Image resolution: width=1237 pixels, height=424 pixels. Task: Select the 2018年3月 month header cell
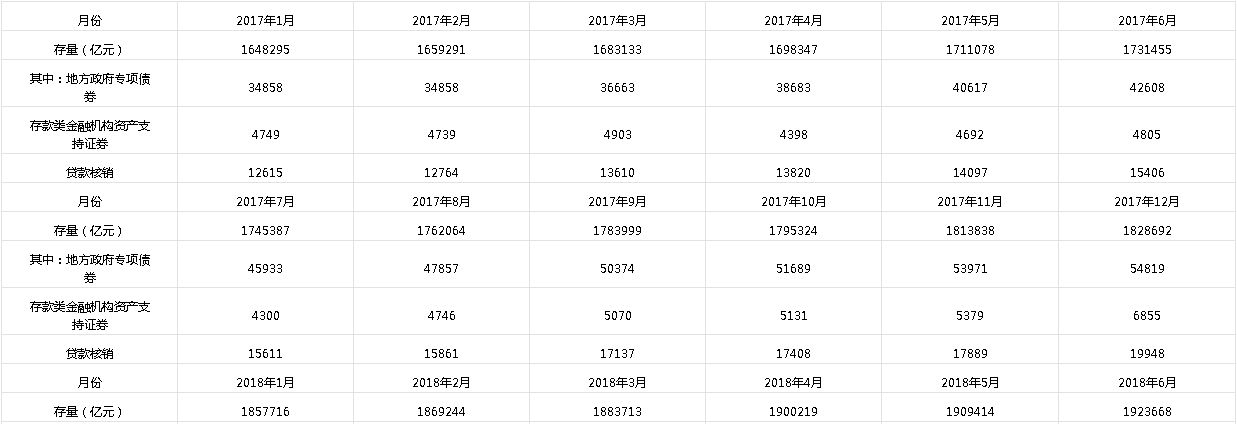617,382
